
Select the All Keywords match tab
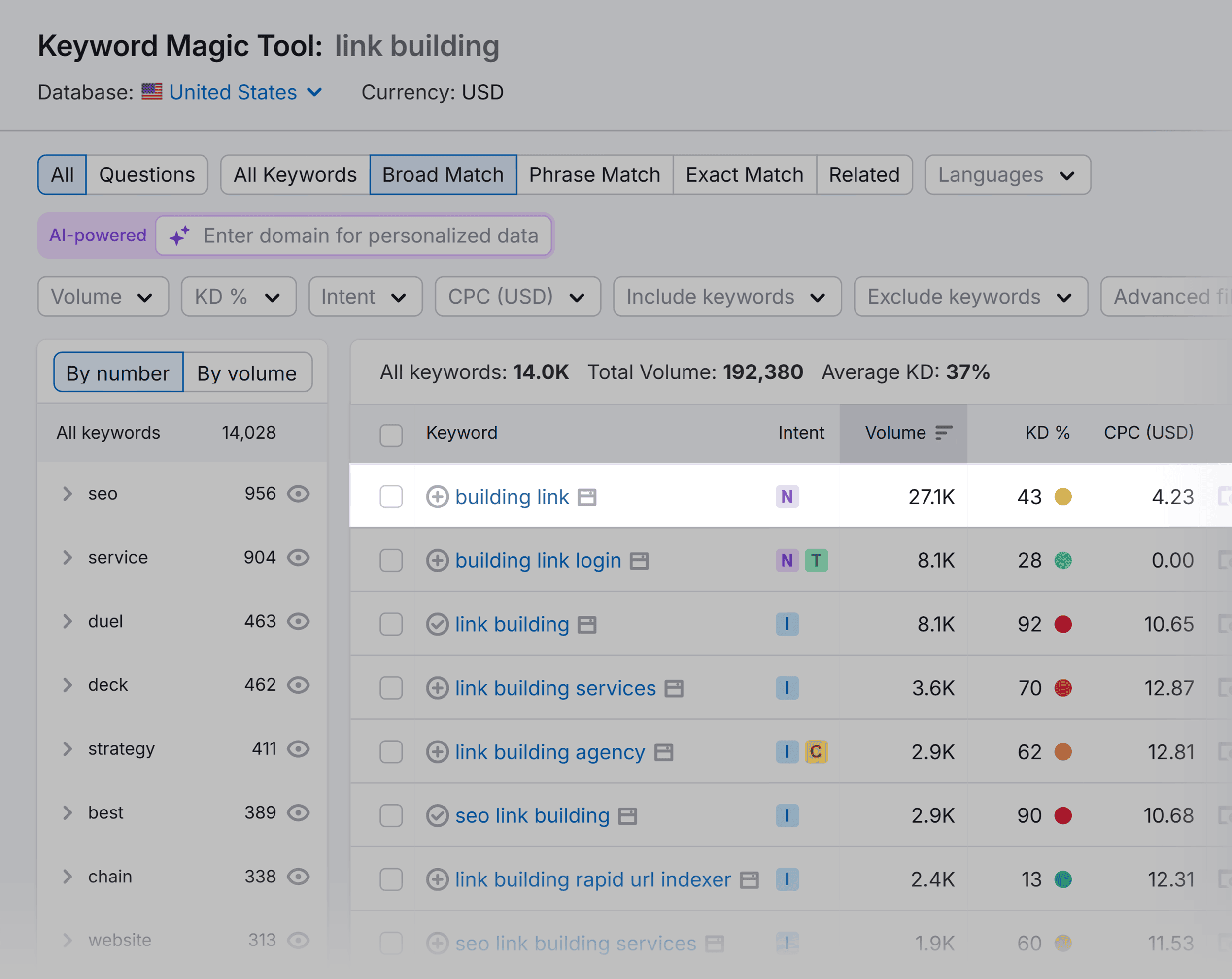295,175
